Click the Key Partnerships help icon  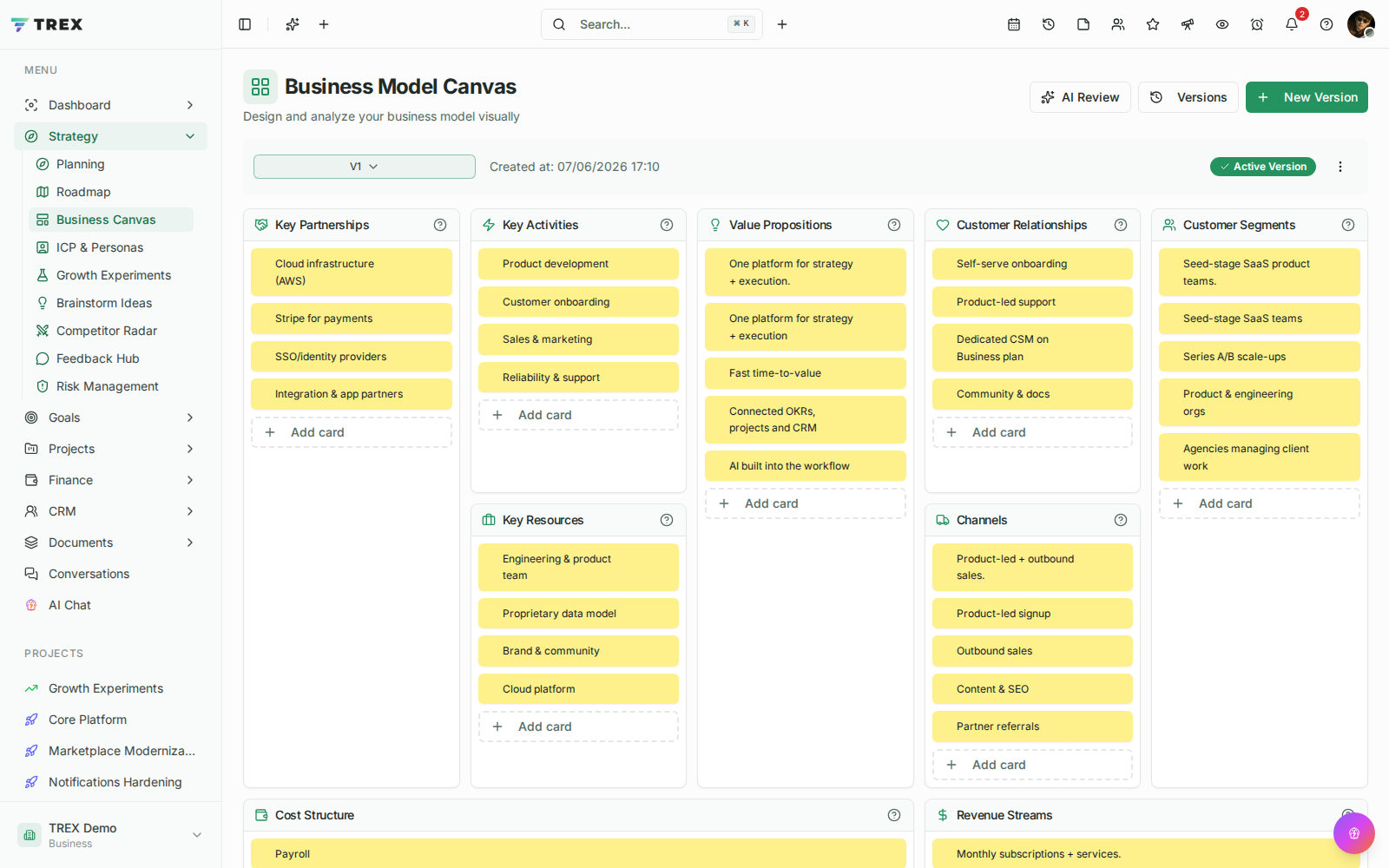click(x=440, y=225)
